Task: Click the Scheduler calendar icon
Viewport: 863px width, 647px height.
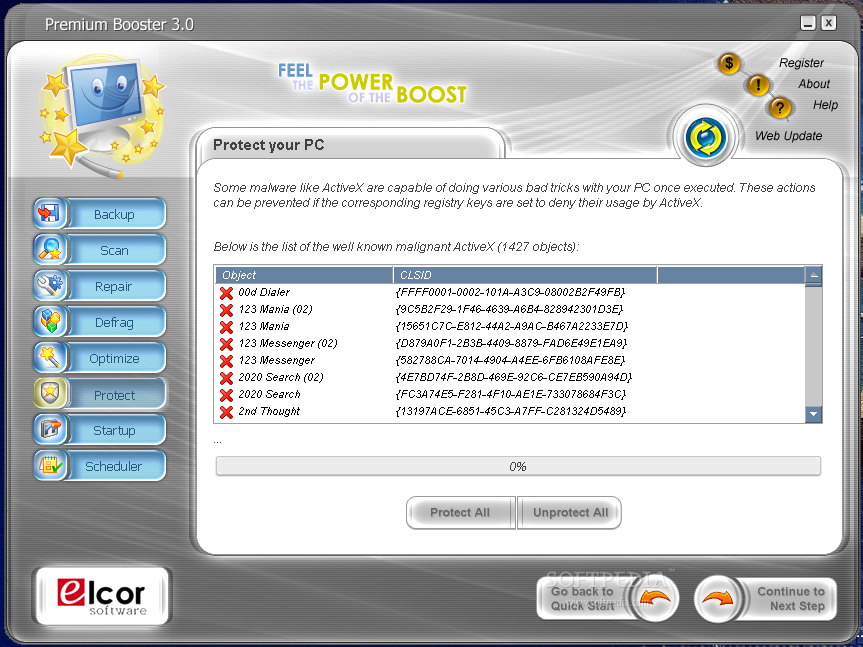Action: 50,465
